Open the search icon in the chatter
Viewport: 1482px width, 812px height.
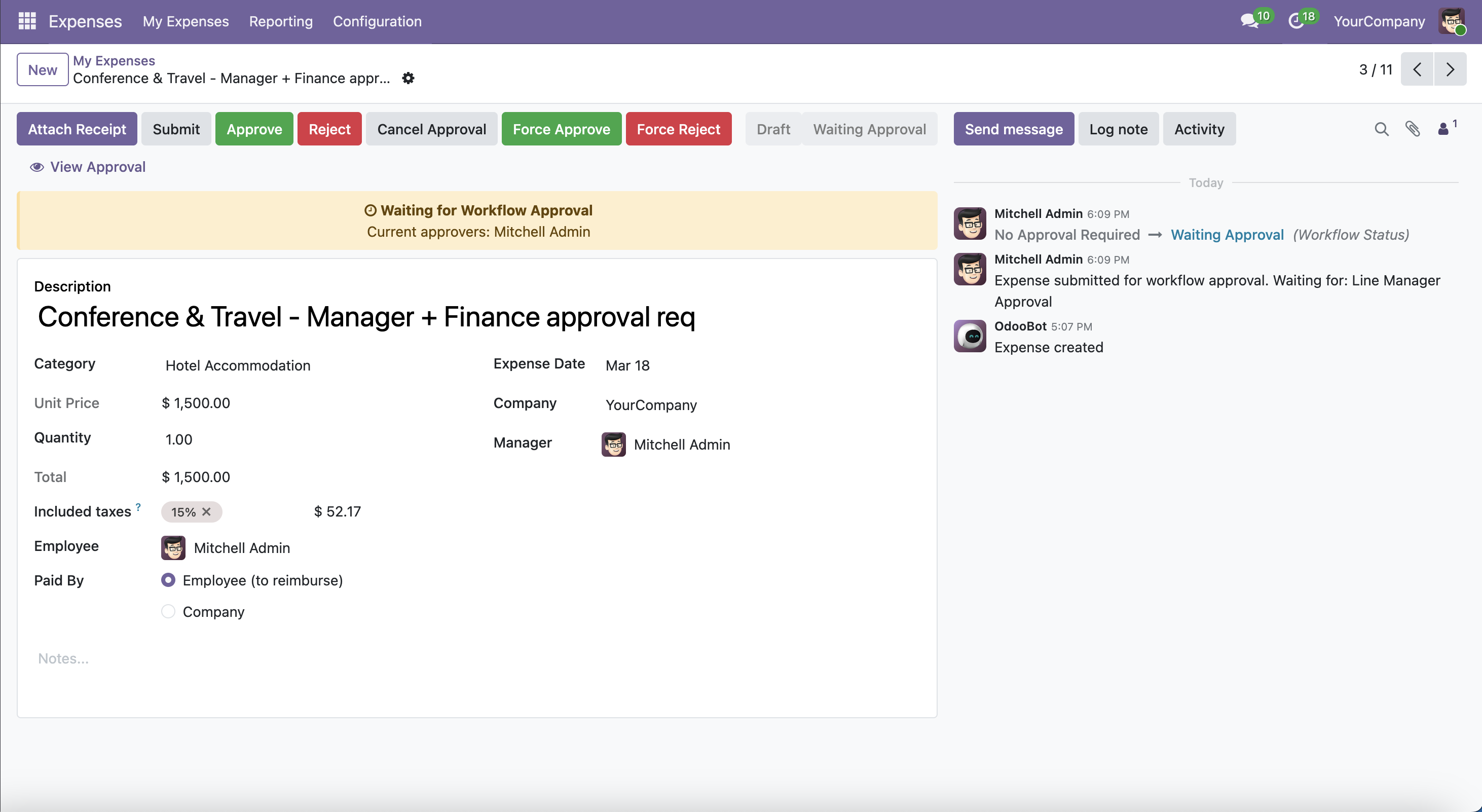1381,128
